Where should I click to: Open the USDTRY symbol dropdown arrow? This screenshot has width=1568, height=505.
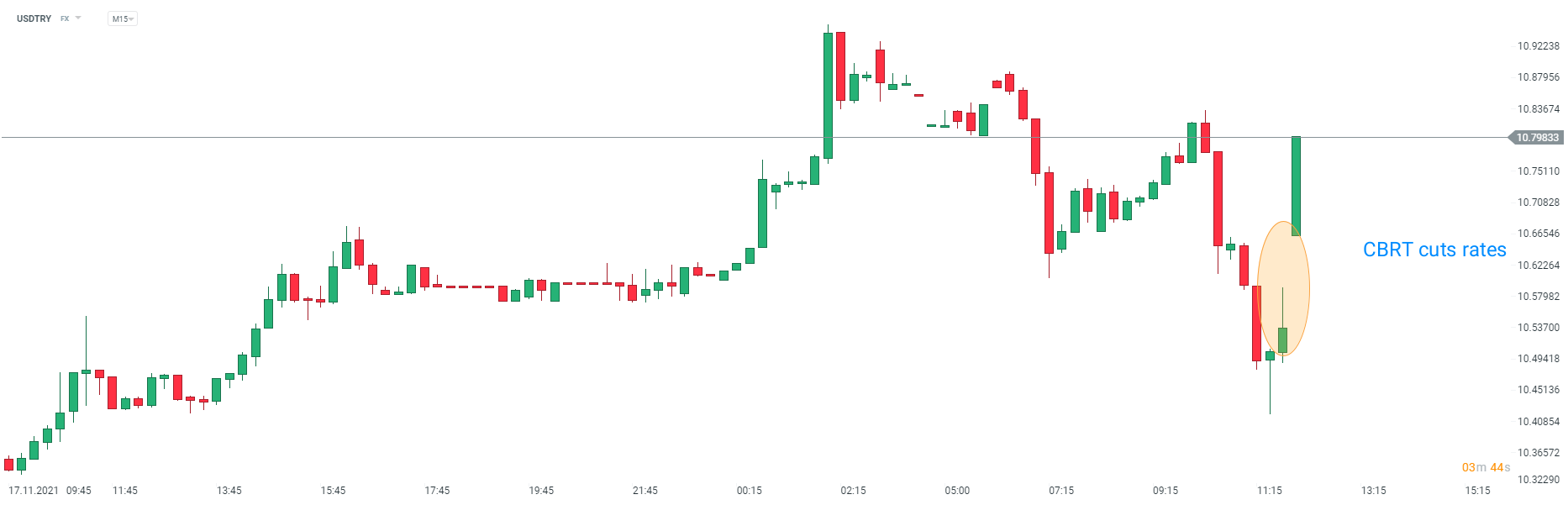click(78, 18)
